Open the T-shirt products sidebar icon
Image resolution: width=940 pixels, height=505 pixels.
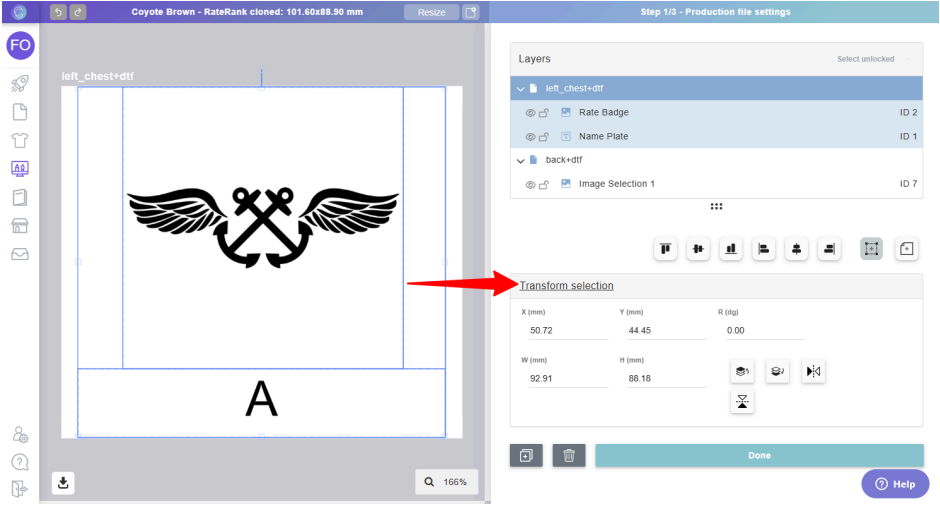(19, 140)
